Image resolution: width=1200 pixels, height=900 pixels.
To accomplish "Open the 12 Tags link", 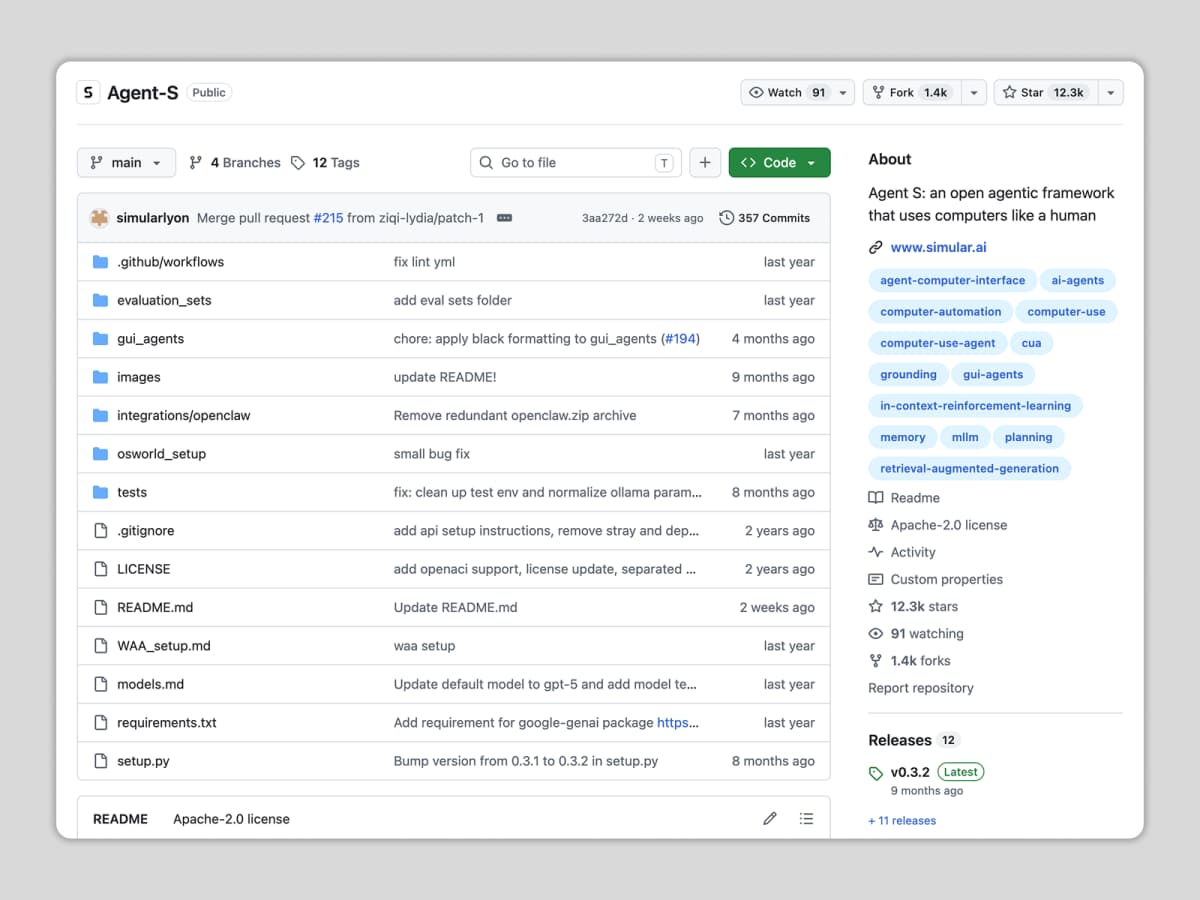I will pyautogui.click(x=325, y=163).
